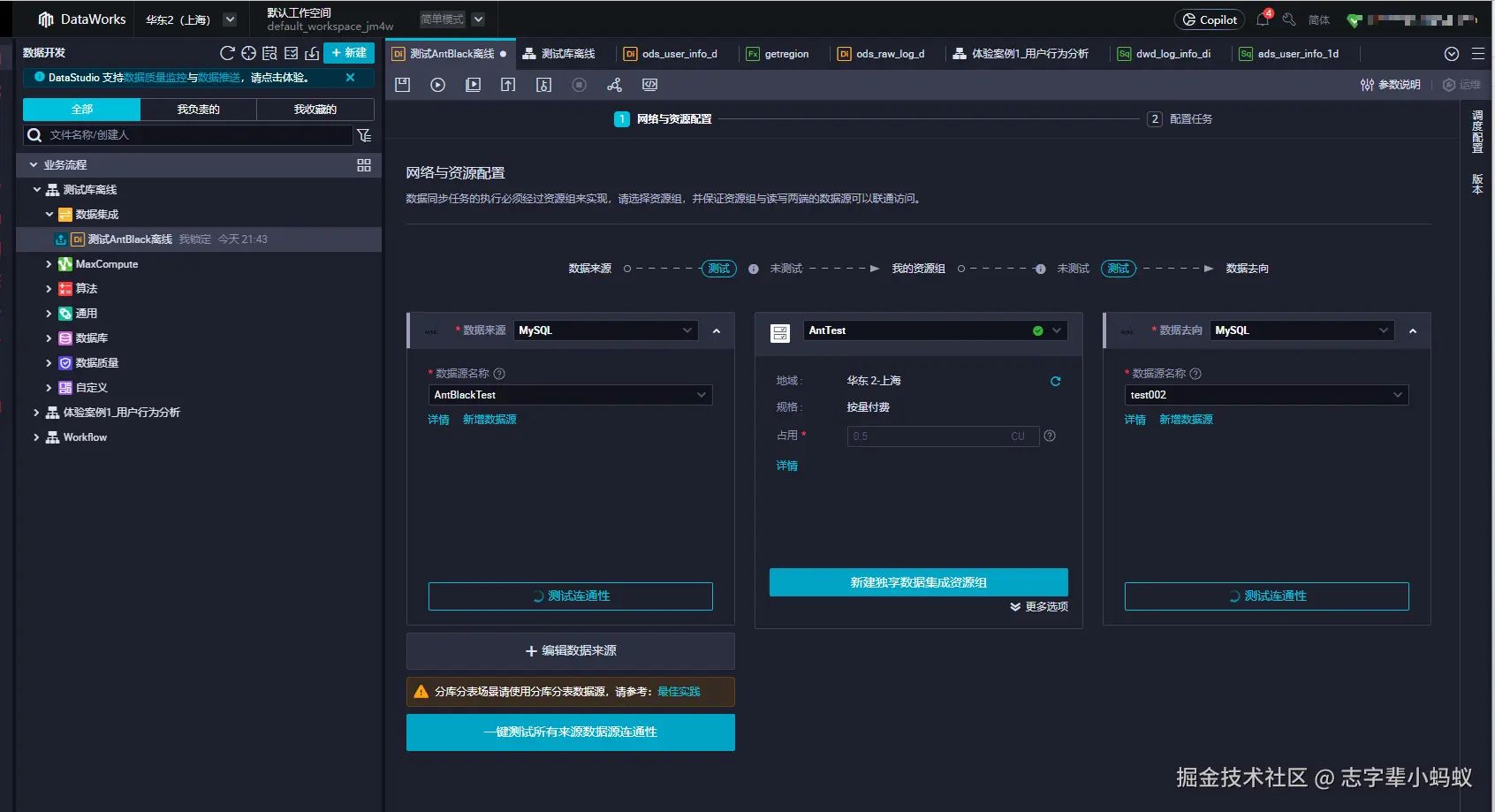Open the dwd_log_info_di editor tab
1495x812 pixels.
(1164, 54)
